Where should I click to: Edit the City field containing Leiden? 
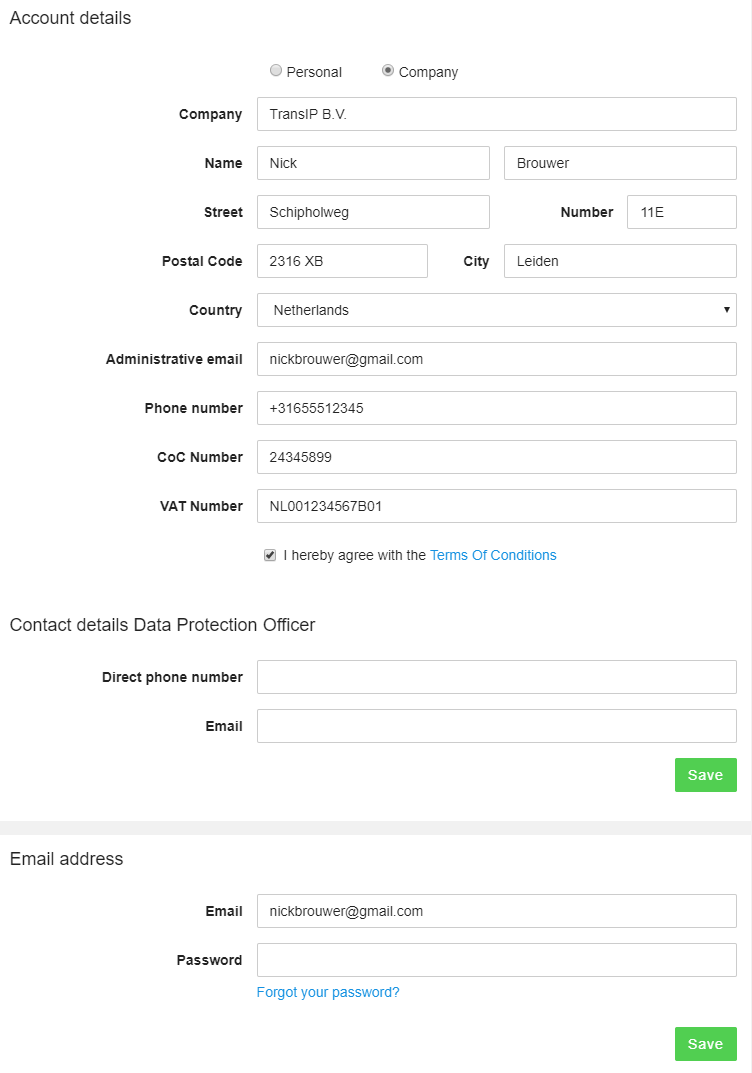coord(621,261)
